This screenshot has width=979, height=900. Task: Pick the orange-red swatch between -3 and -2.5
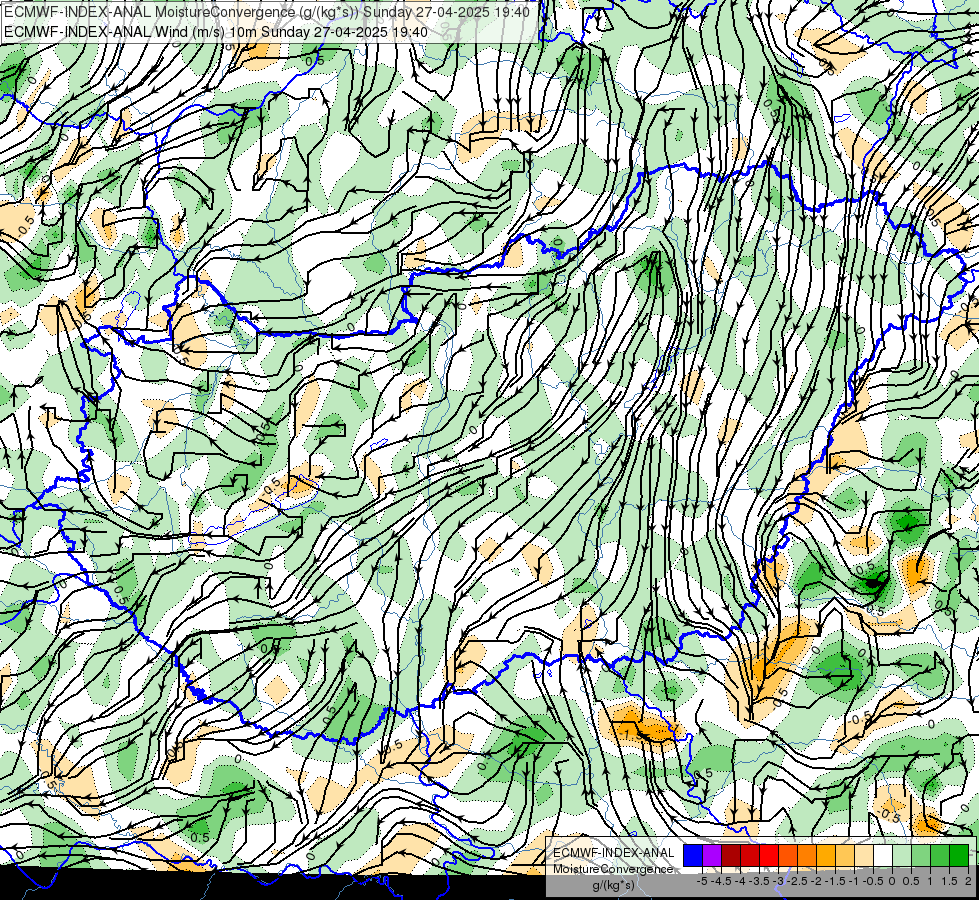[788, 856]
